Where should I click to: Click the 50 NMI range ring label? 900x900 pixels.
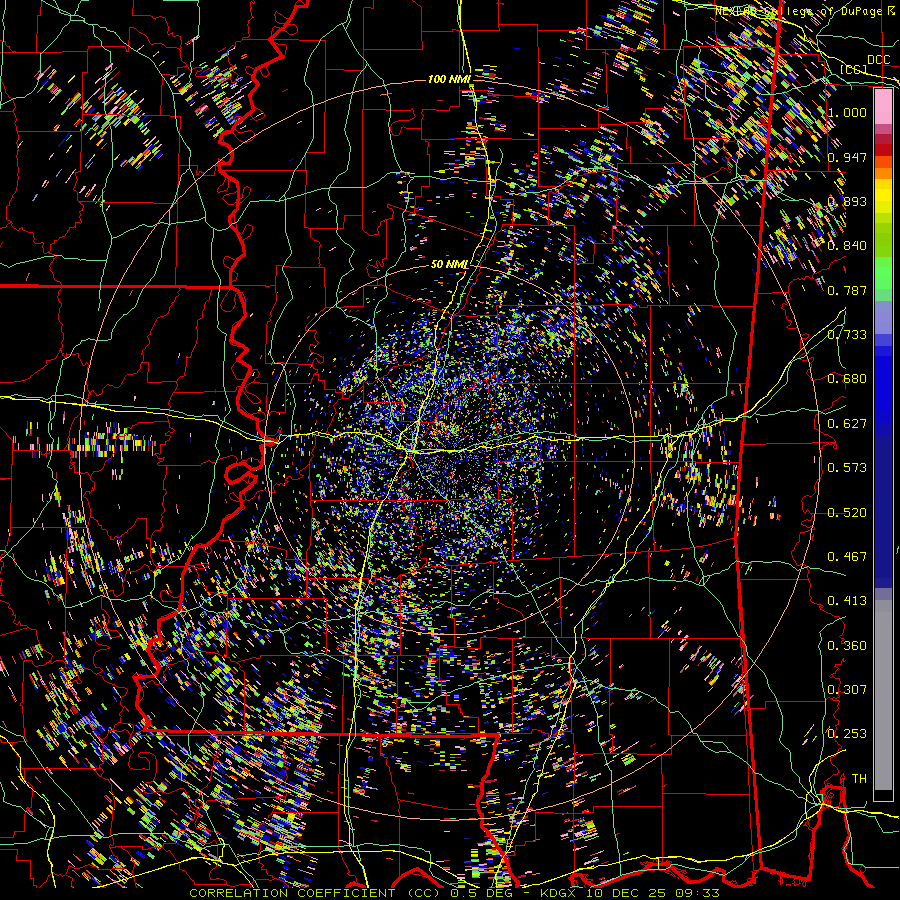tap(449, 264)
